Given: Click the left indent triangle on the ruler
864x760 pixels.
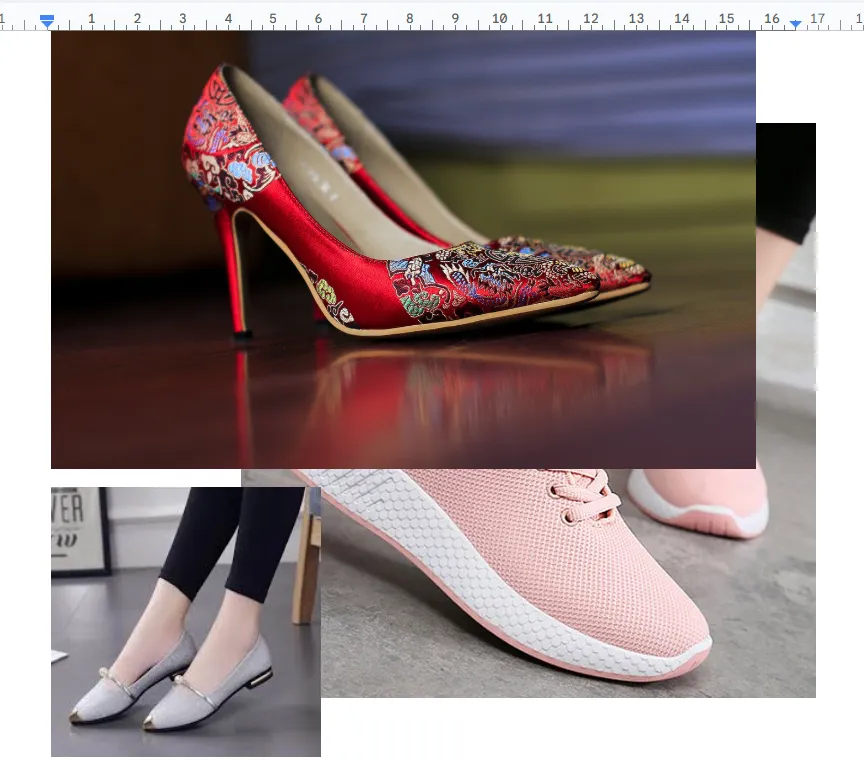Looking at the screenshot, I should point(46,24).
